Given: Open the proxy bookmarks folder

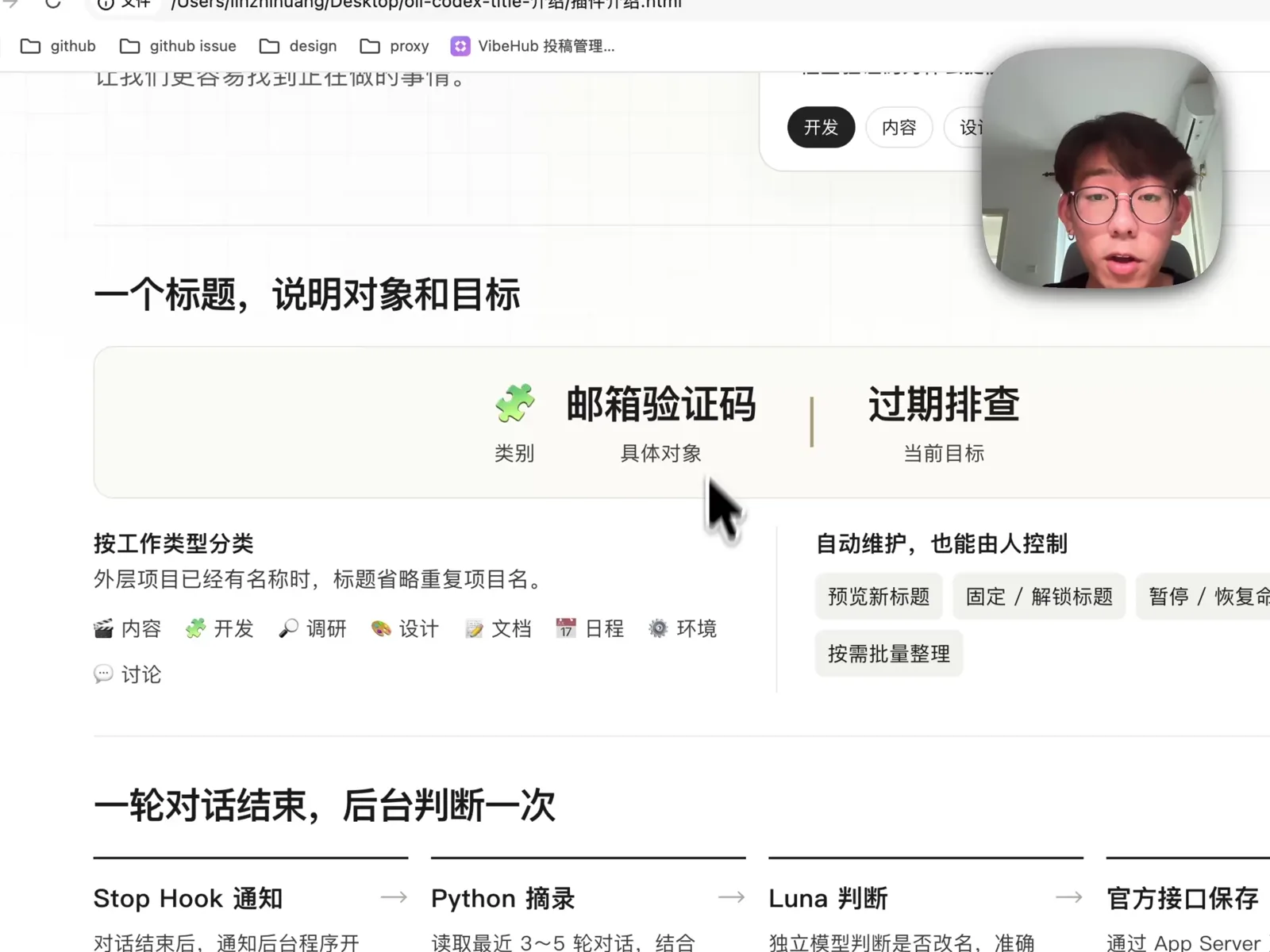Looking at the screenshot, I should (394, 46).
